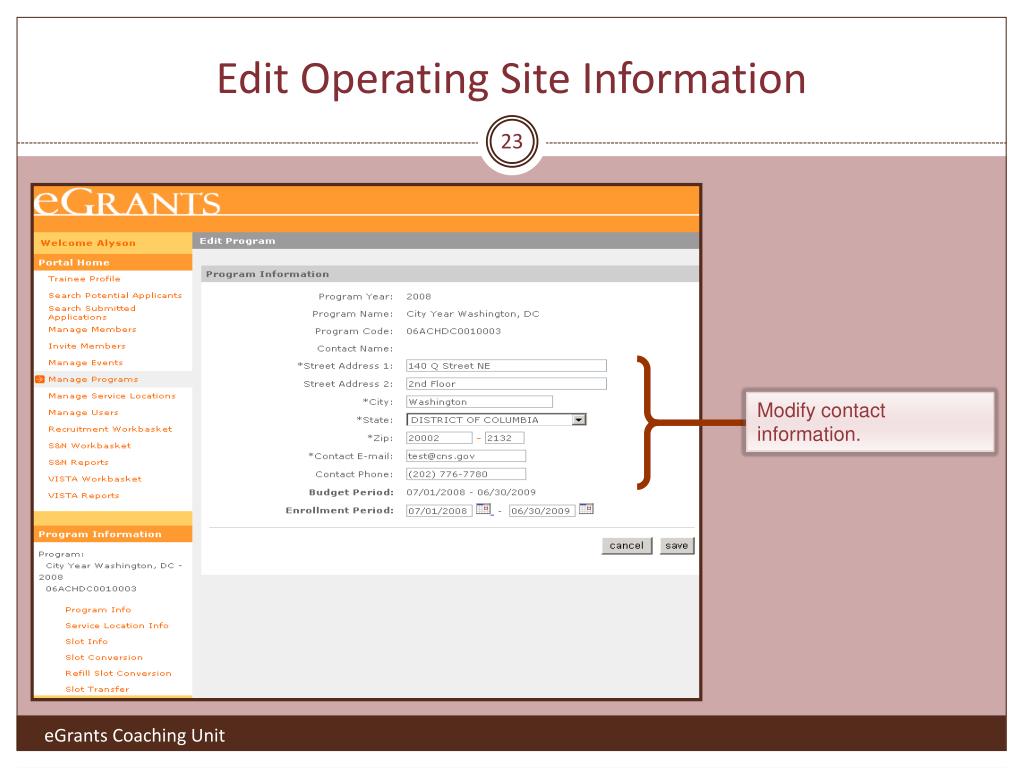
Task: Click the arrow icon beside Manage Programs
Action: 40,379
